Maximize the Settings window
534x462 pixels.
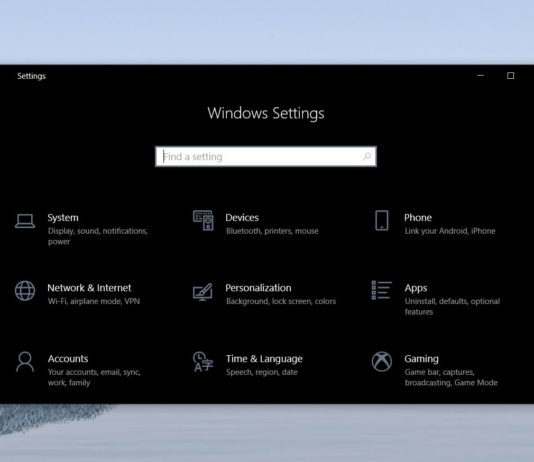[x=510, y=75]
